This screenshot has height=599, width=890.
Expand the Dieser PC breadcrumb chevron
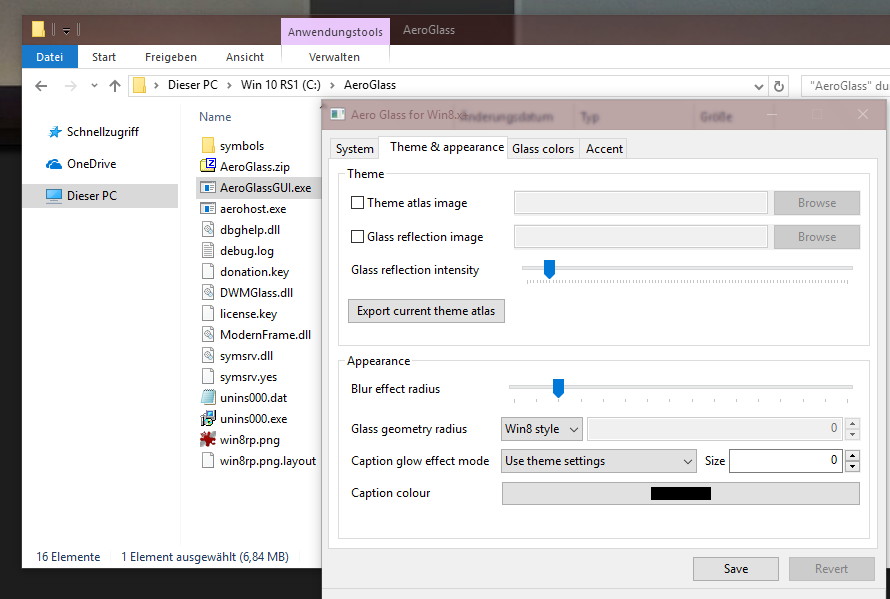(x=229, y=85)
